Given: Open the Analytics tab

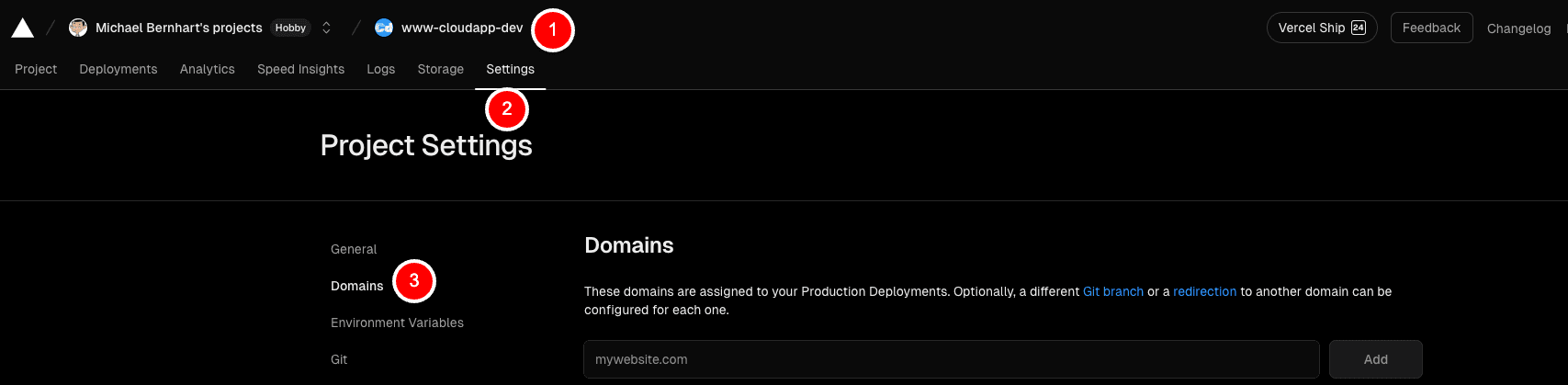Looking at the screenshot, I should 208,69.
